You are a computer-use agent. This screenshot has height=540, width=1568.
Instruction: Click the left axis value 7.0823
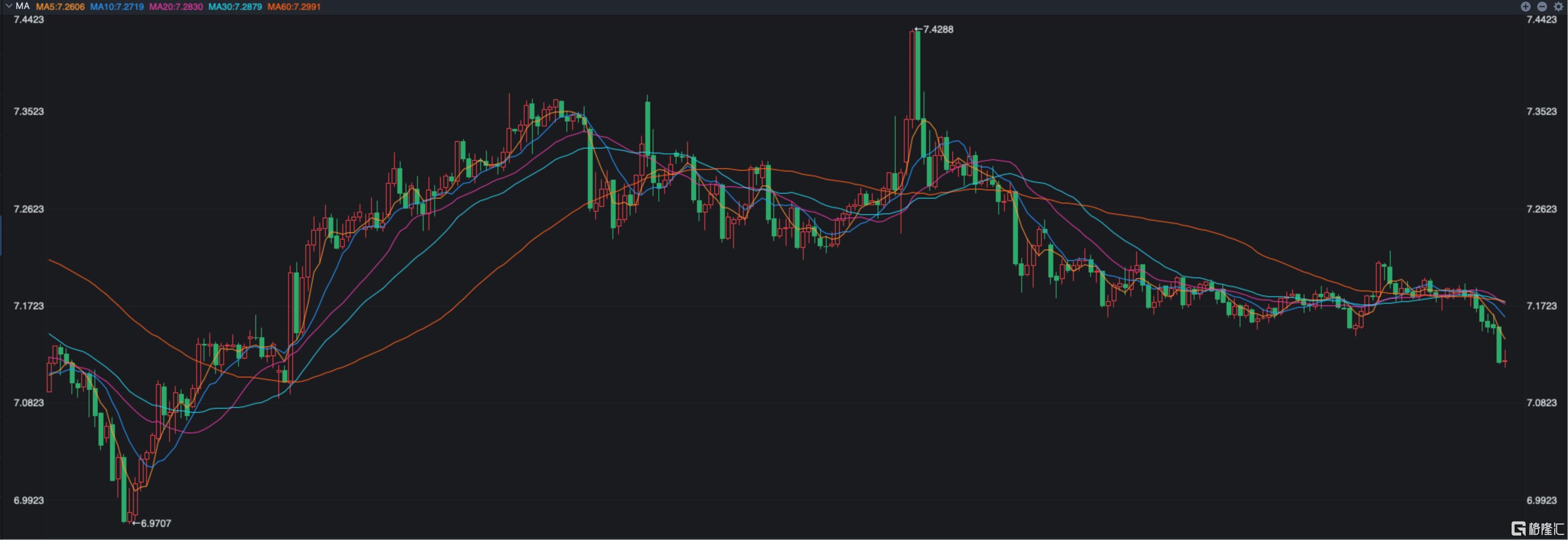click(29, 403)
